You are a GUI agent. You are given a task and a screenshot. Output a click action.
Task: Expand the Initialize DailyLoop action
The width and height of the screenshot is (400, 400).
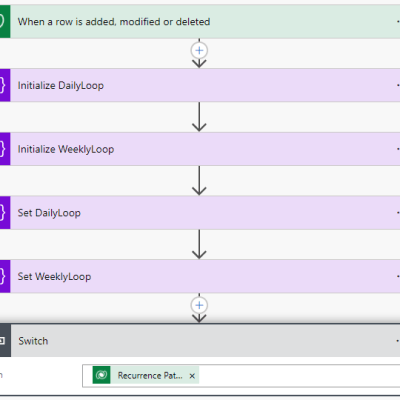[205, 85]
